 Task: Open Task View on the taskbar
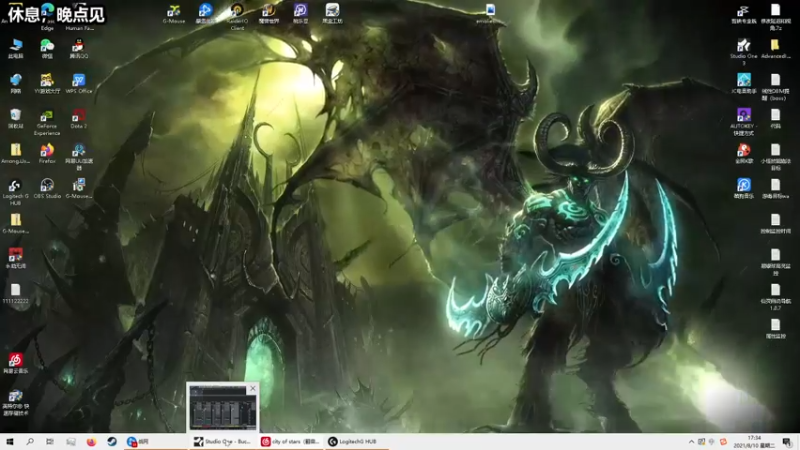click(50, 441)
